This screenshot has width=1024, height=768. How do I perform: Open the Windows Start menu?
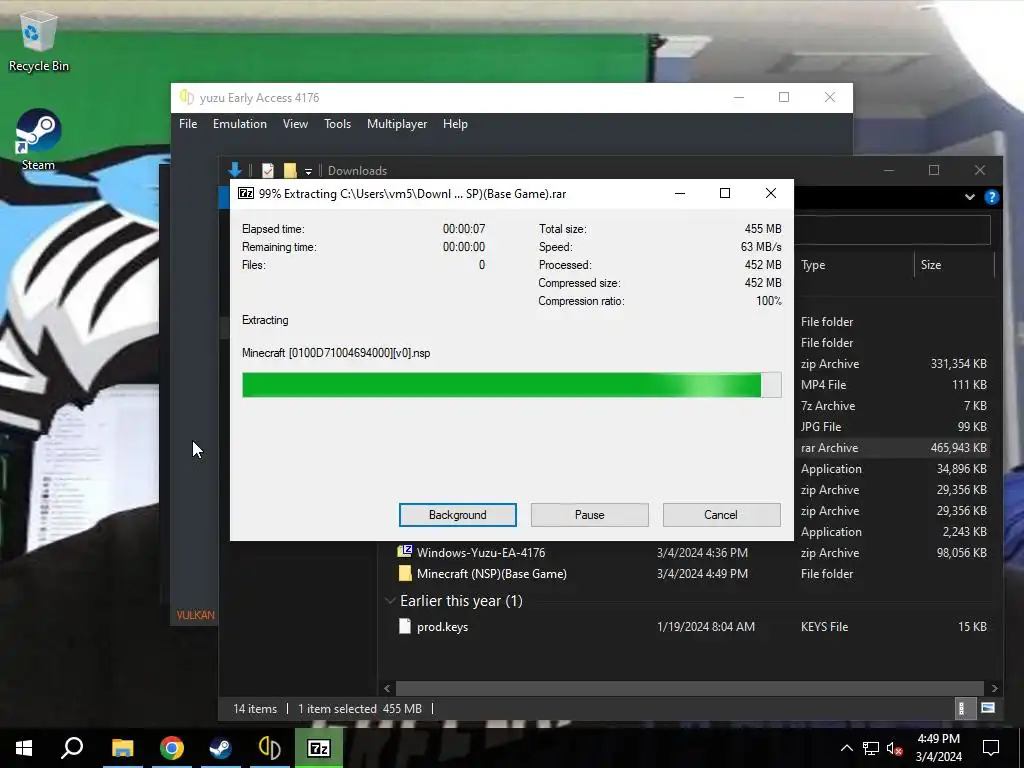(24, 748)
